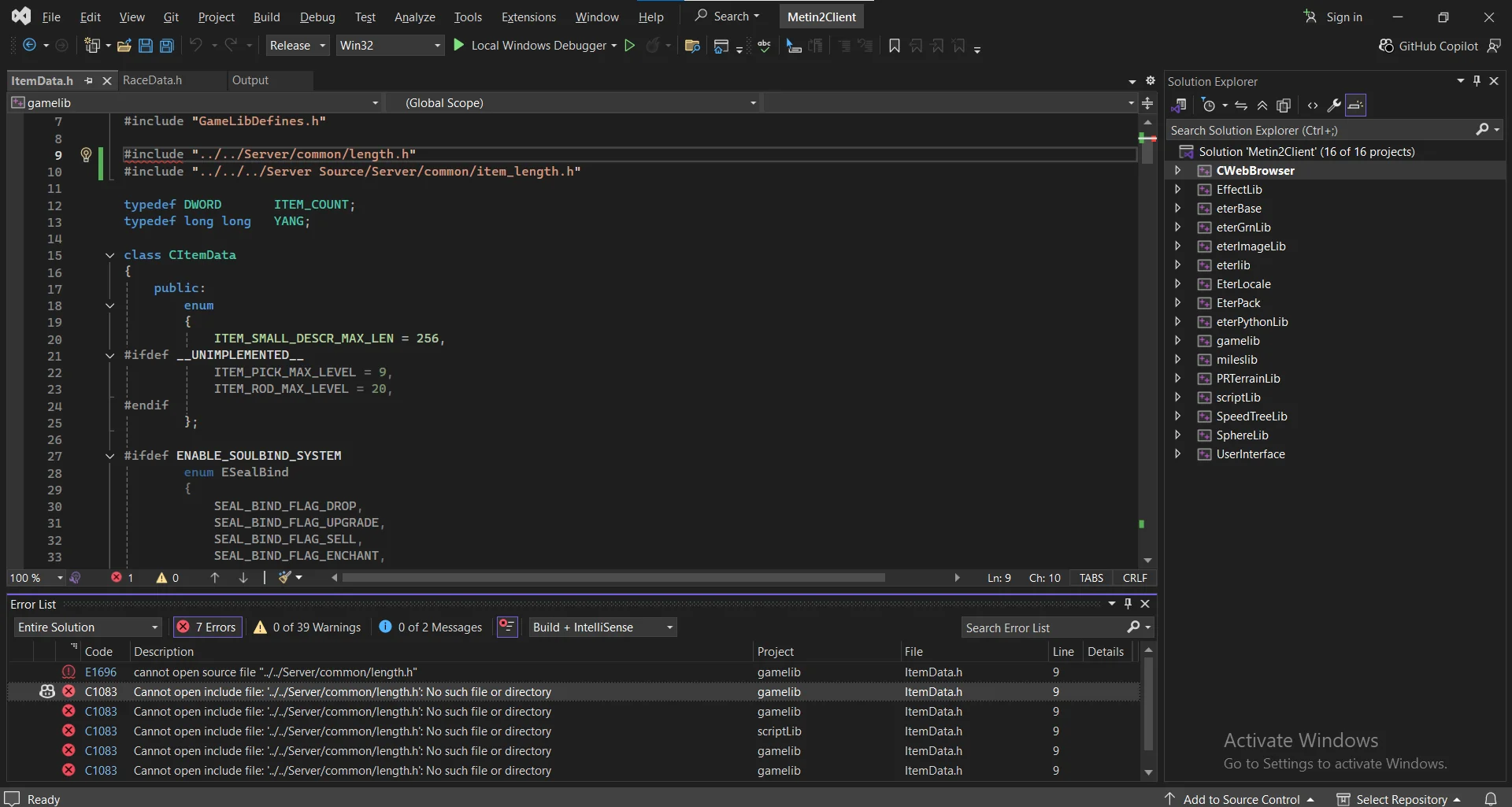Click the code cleanup broom icon
The image size is (1512, 807).
point(285,577)
